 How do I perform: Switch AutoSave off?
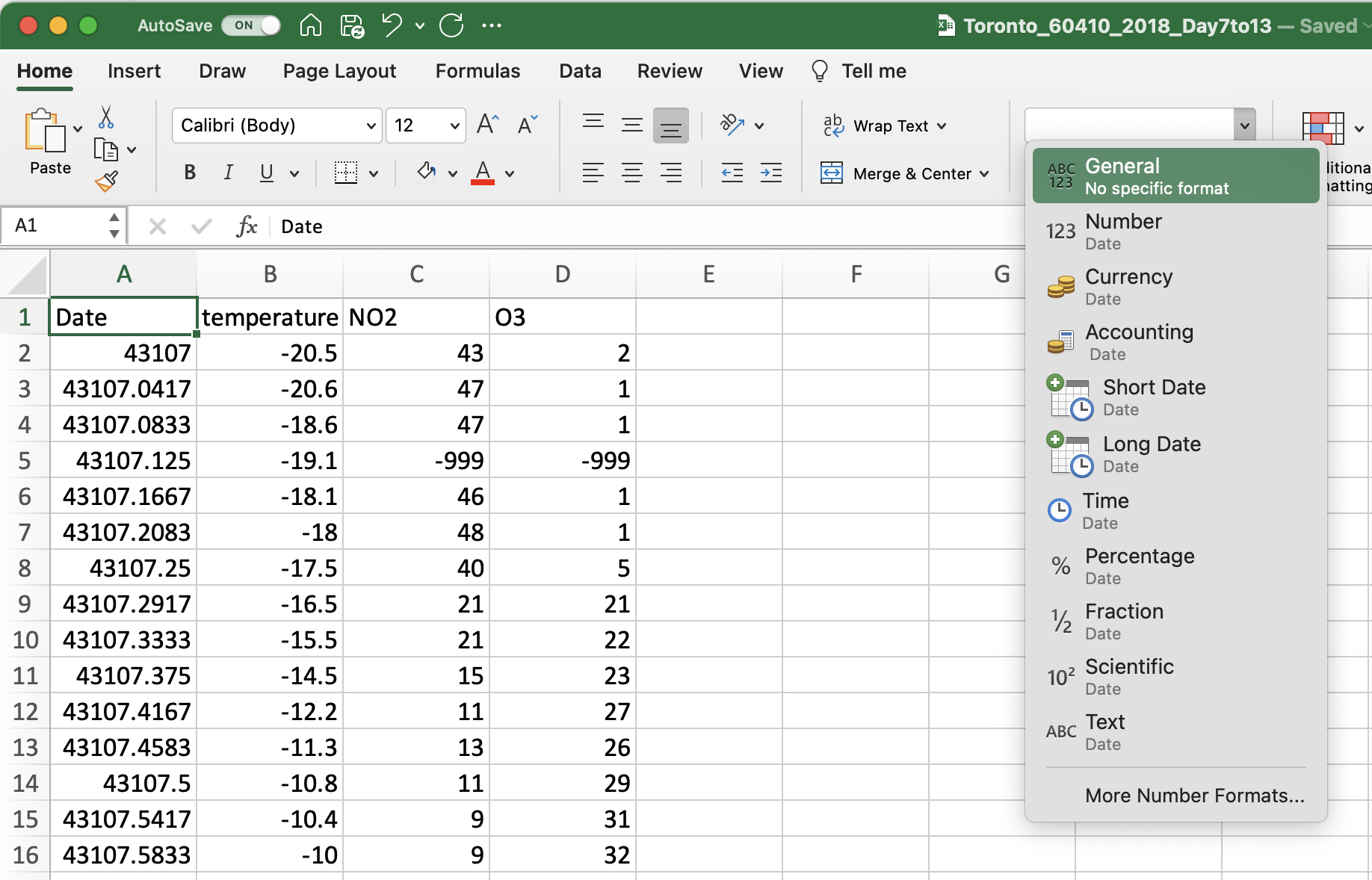[x=251, y=25]
